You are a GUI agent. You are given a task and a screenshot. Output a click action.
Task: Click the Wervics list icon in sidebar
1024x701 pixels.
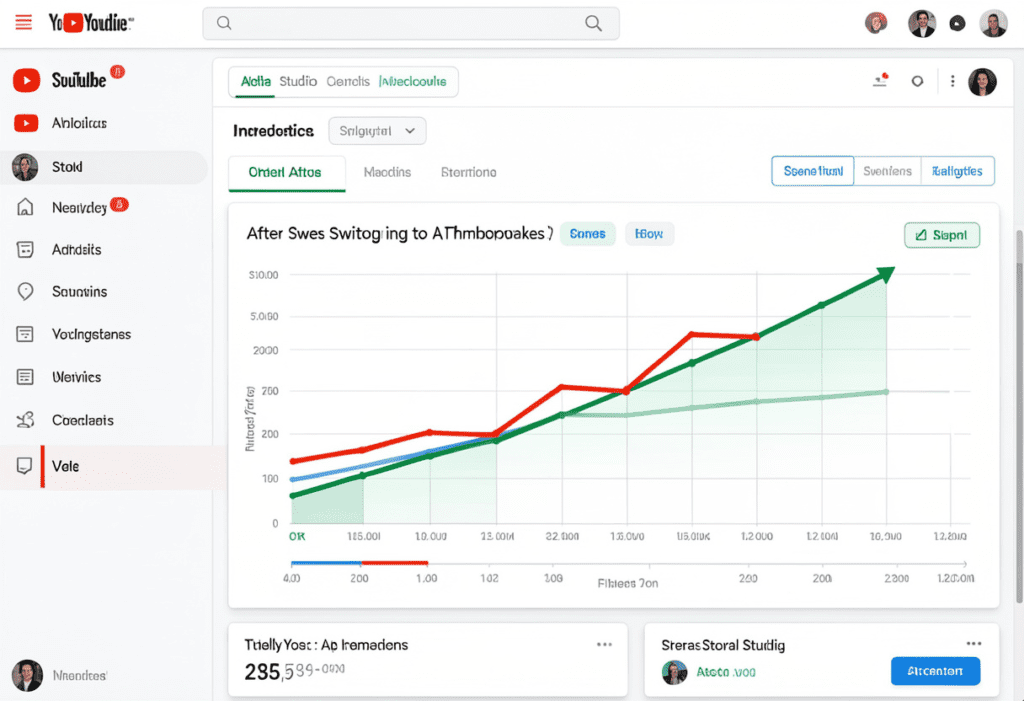(x=26, y=377)
